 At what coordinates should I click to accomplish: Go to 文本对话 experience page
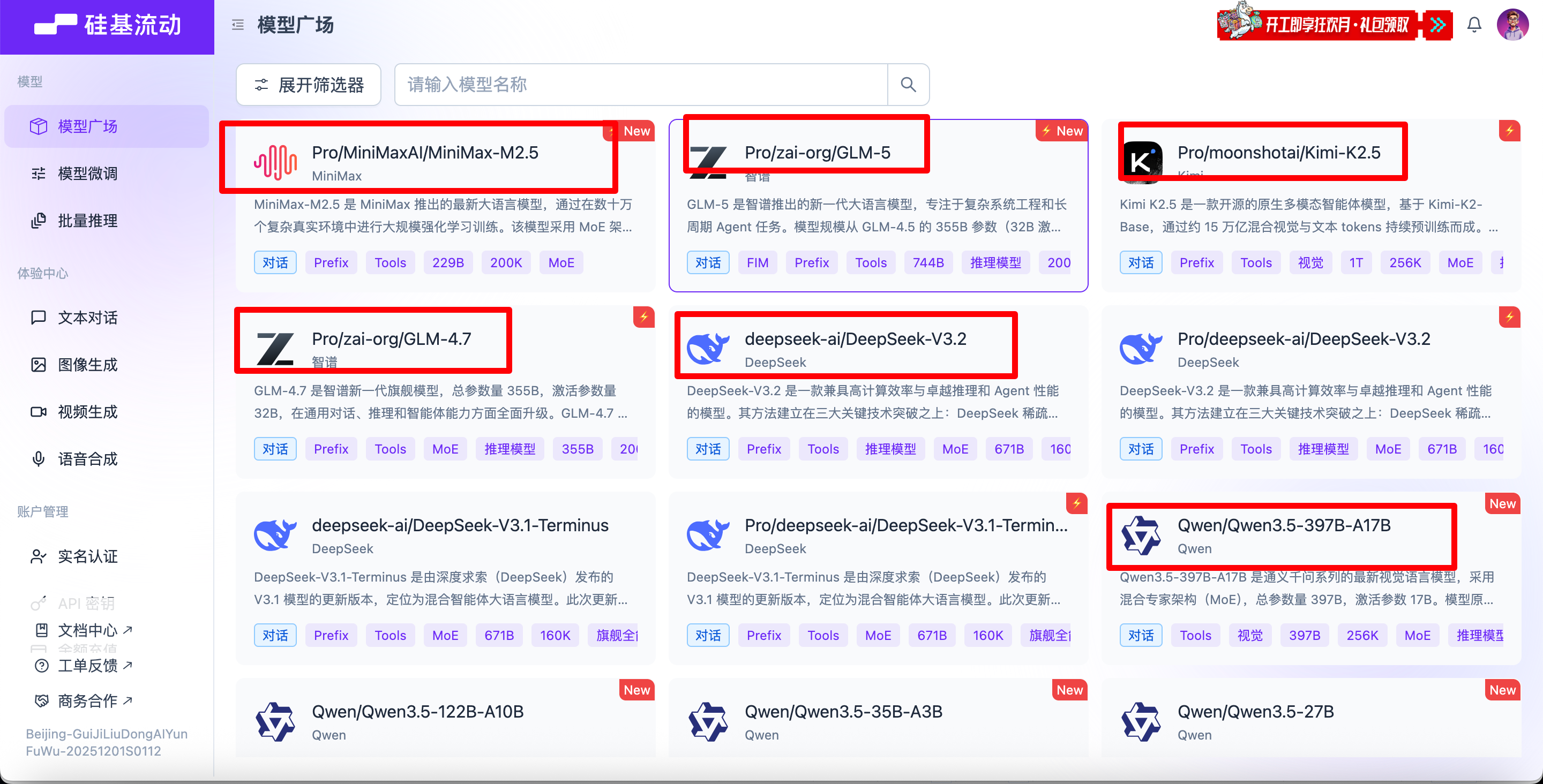pos(87,318)
